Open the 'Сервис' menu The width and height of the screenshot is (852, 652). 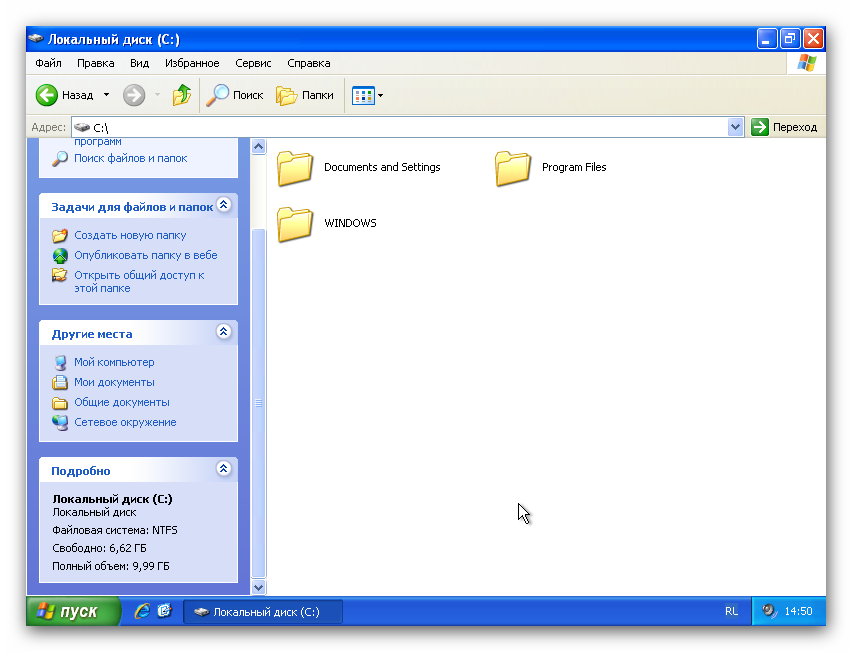coord(253,63)
